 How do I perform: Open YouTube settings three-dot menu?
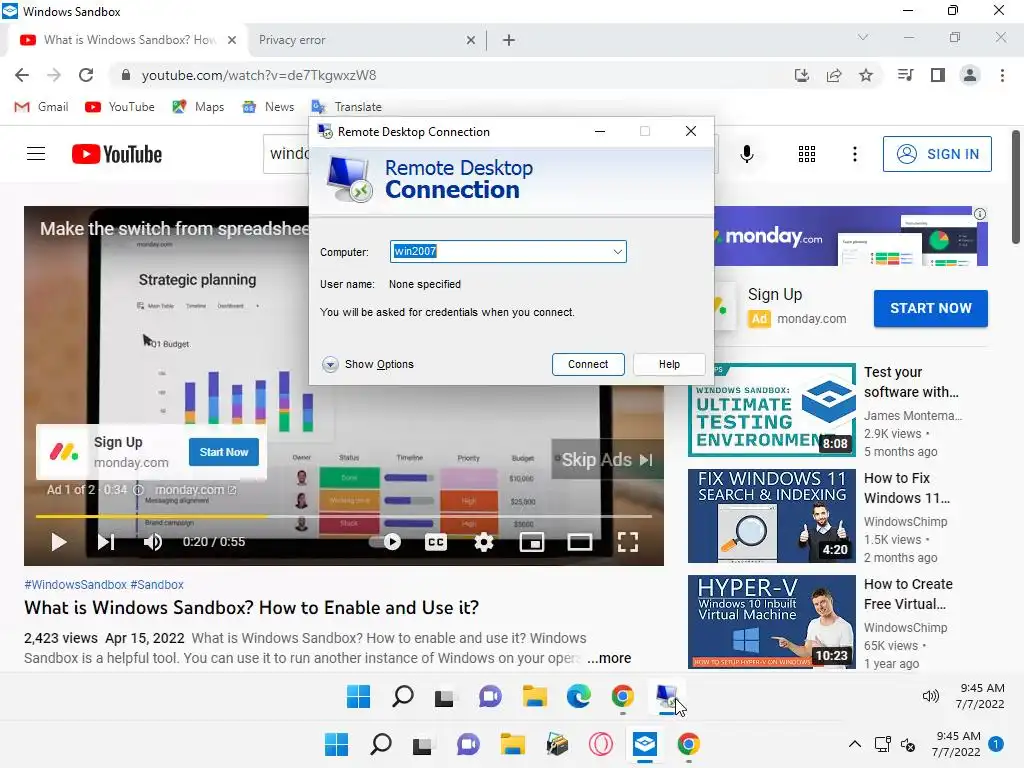tap(854, 154)
